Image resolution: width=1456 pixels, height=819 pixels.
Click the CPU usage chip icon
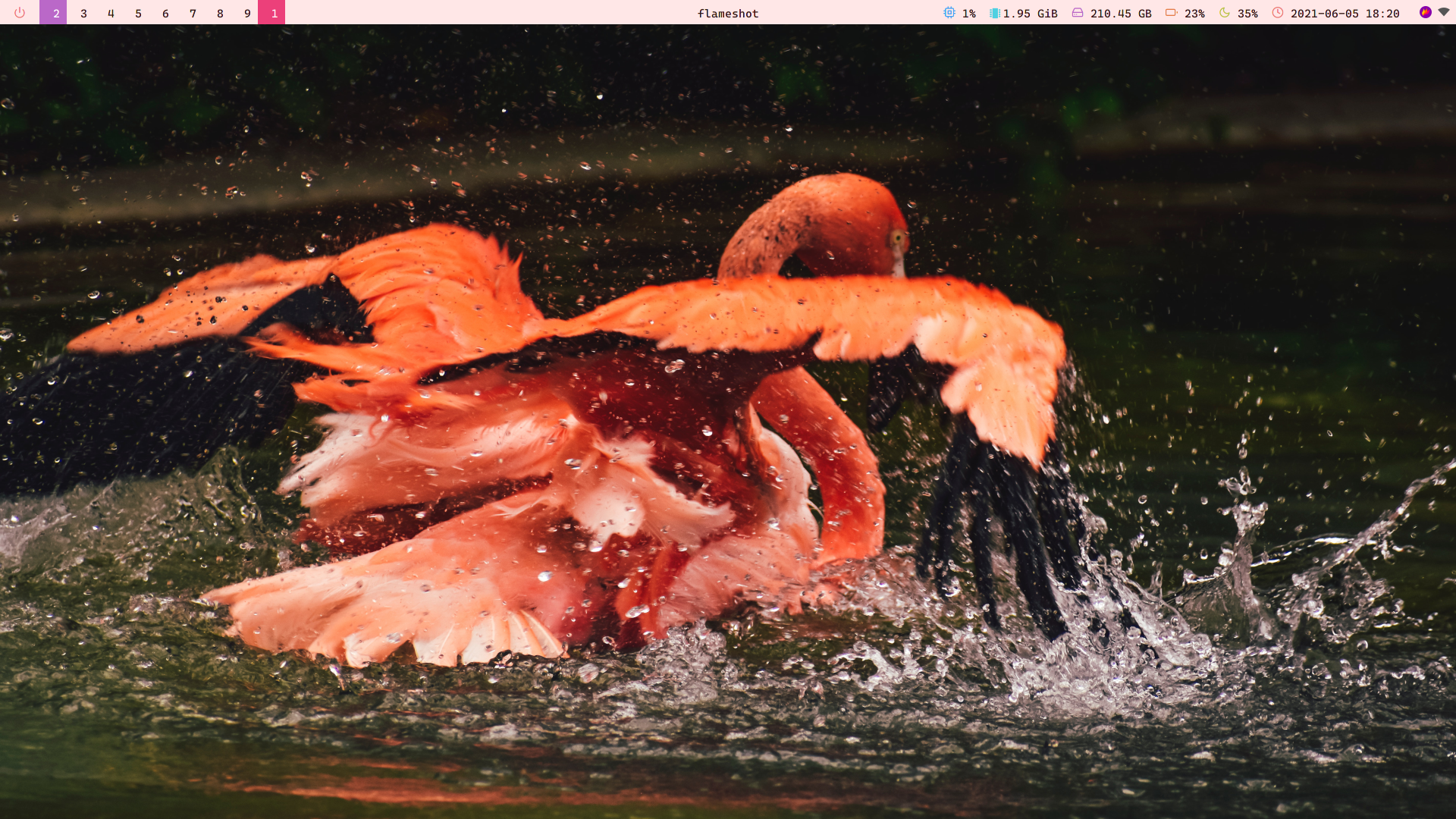pyautogui.click(x=949, y=13)
